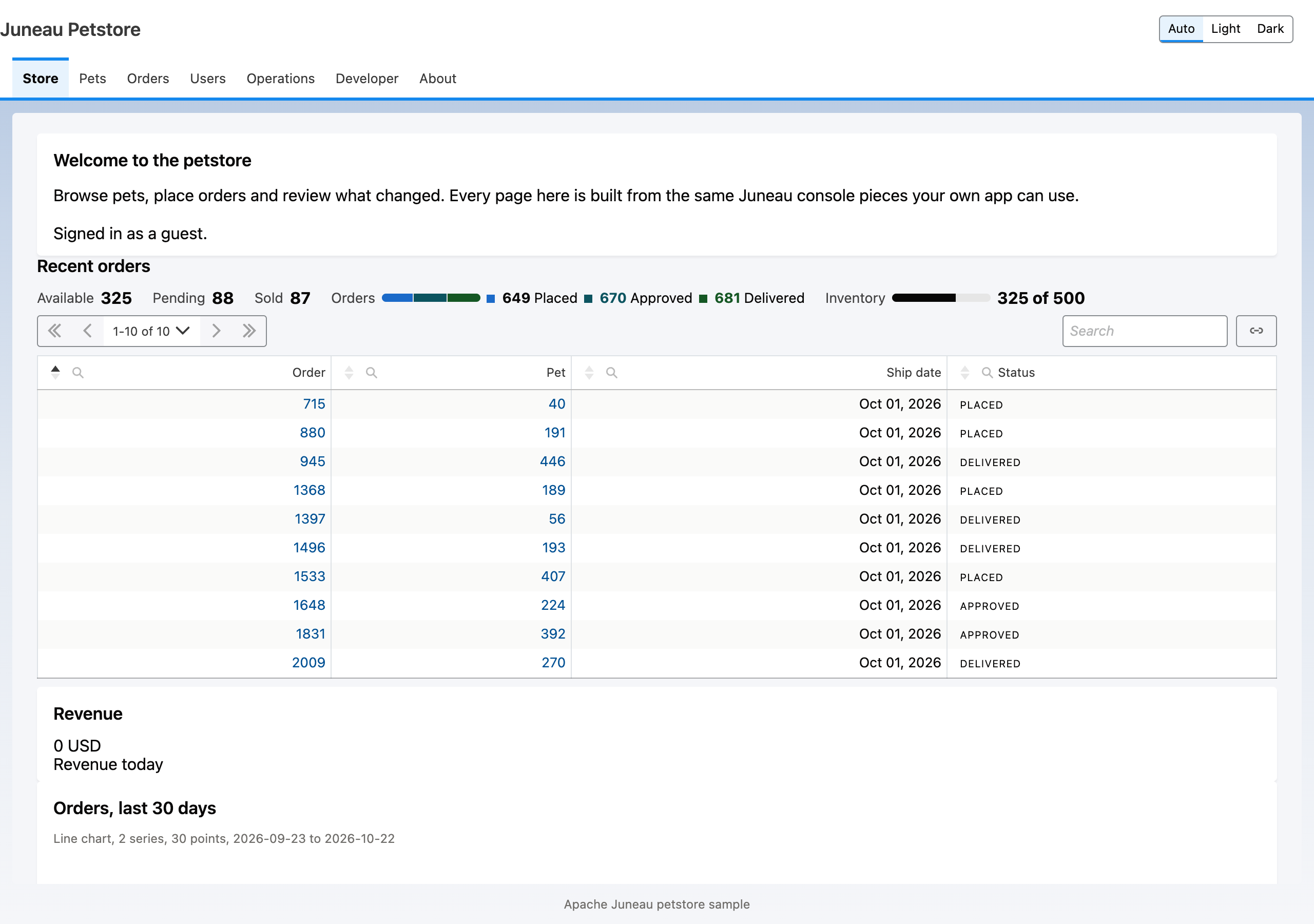Image resolution: width=1314 pixels, height=924 pixels.
Task: Open the Store tab
Action: coord(41,79)
